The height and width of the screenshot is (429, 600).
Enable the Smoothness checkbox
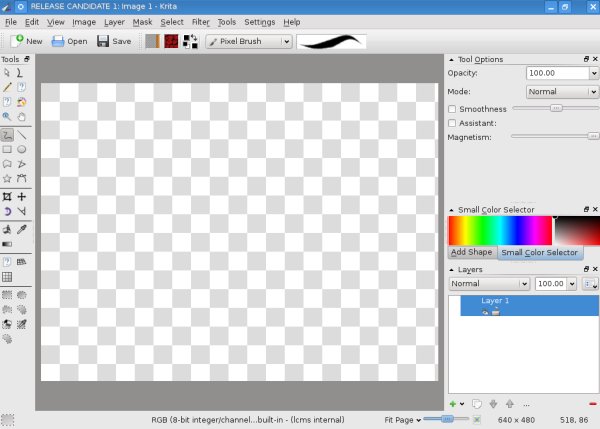452,109
